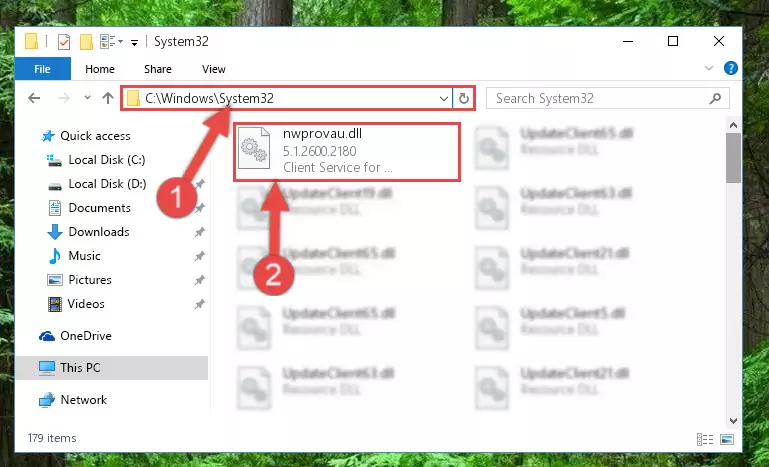769x467 pixels.
Task: Switch to the View ribbon tab
Action: (x=214, y=69)
